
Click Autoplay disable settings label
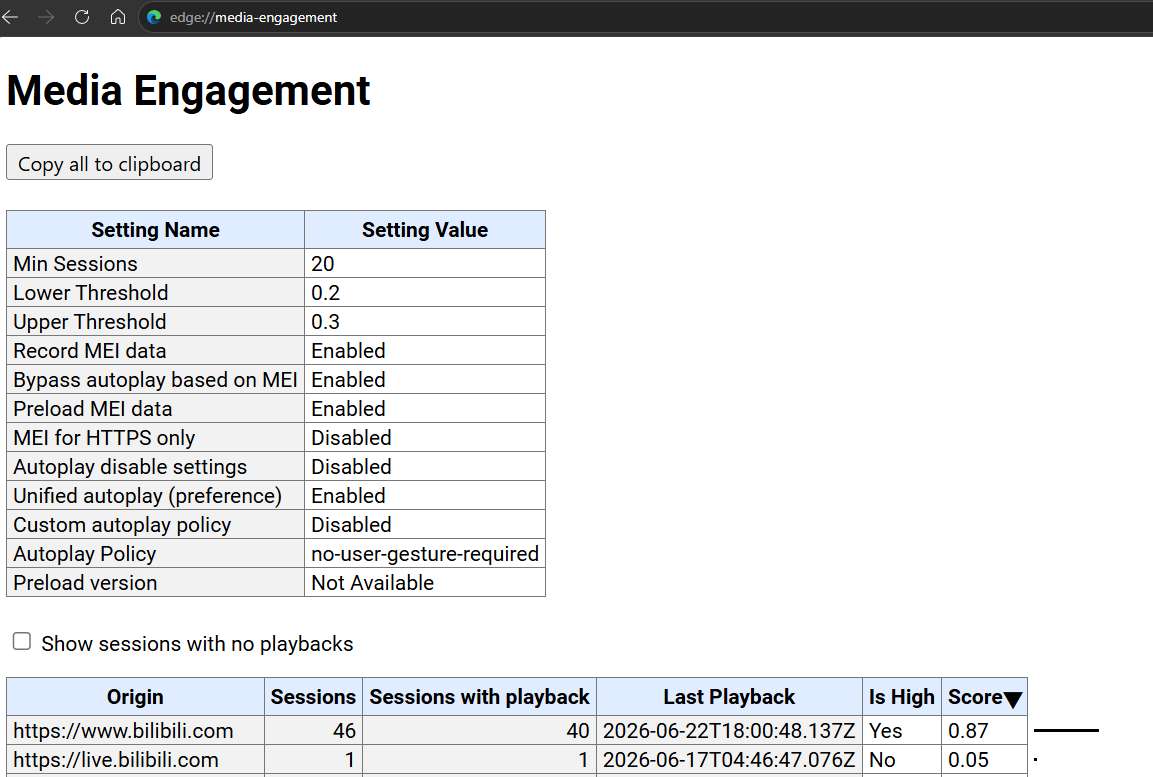130,467
